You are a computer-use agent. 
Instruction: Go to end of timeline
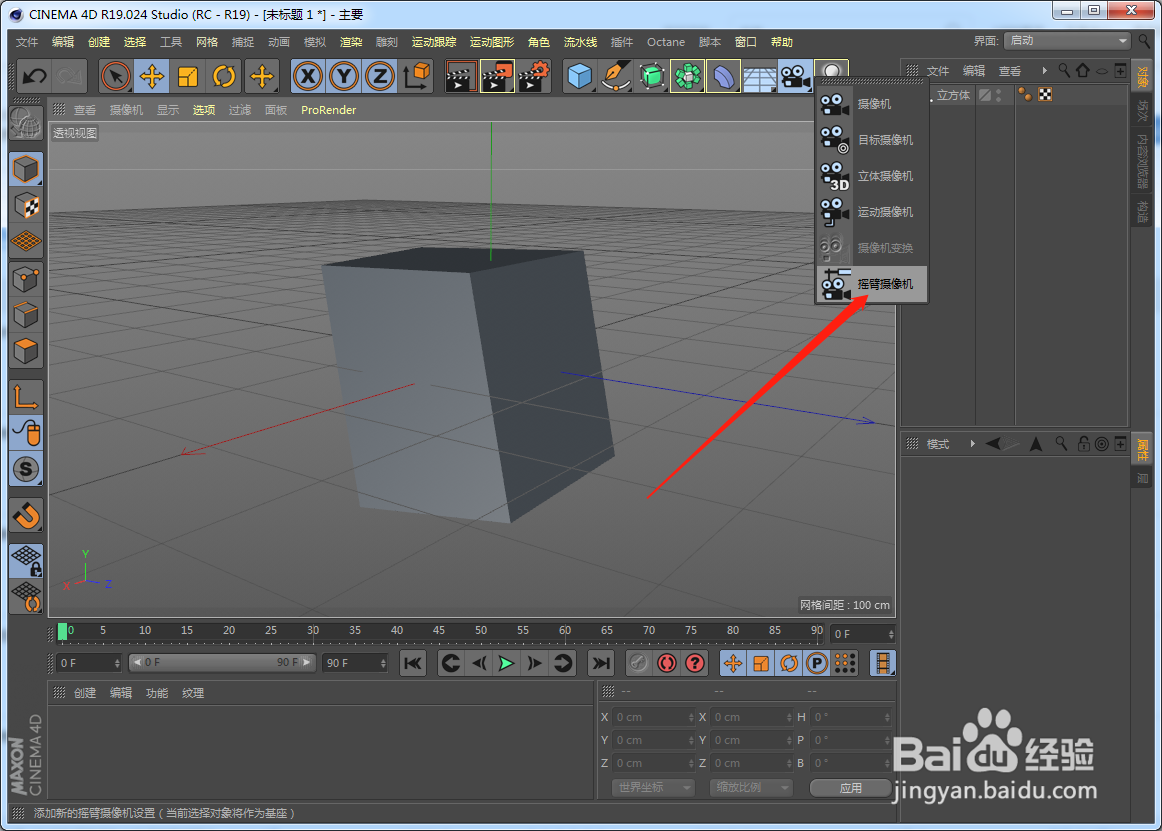[x=600, y=663]
